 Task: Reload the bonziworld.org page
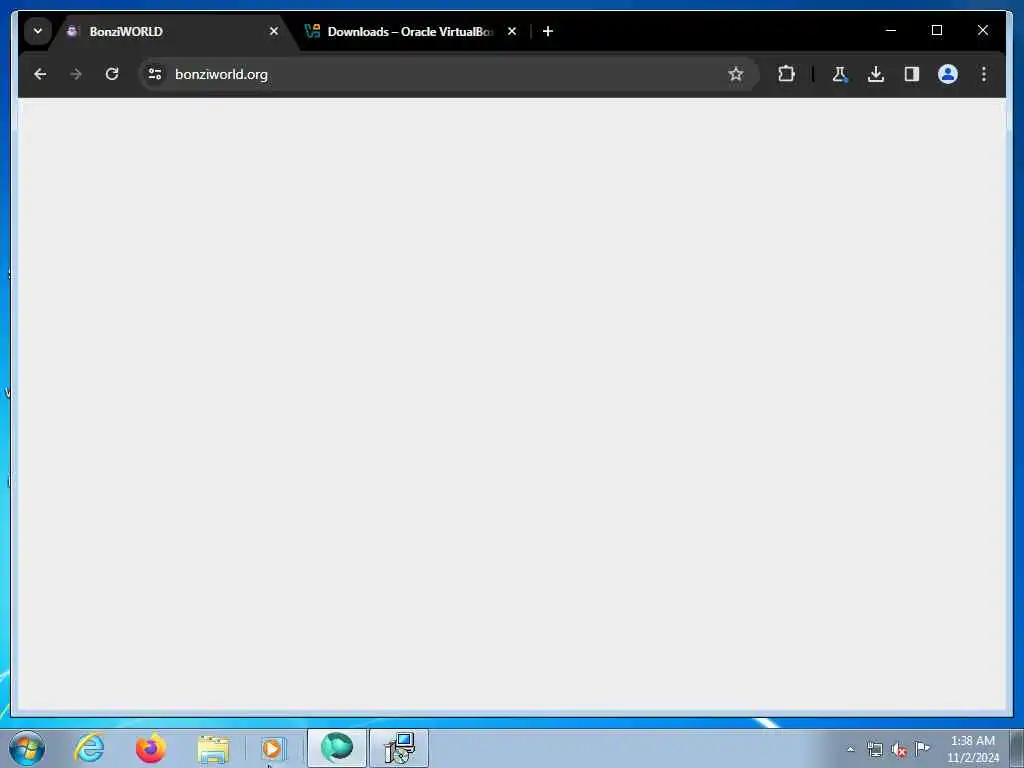(112, 74)
